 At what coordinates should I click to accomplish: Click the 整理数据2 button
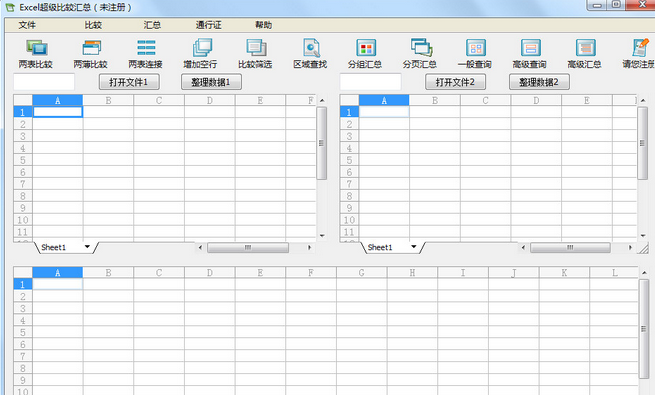539,82
